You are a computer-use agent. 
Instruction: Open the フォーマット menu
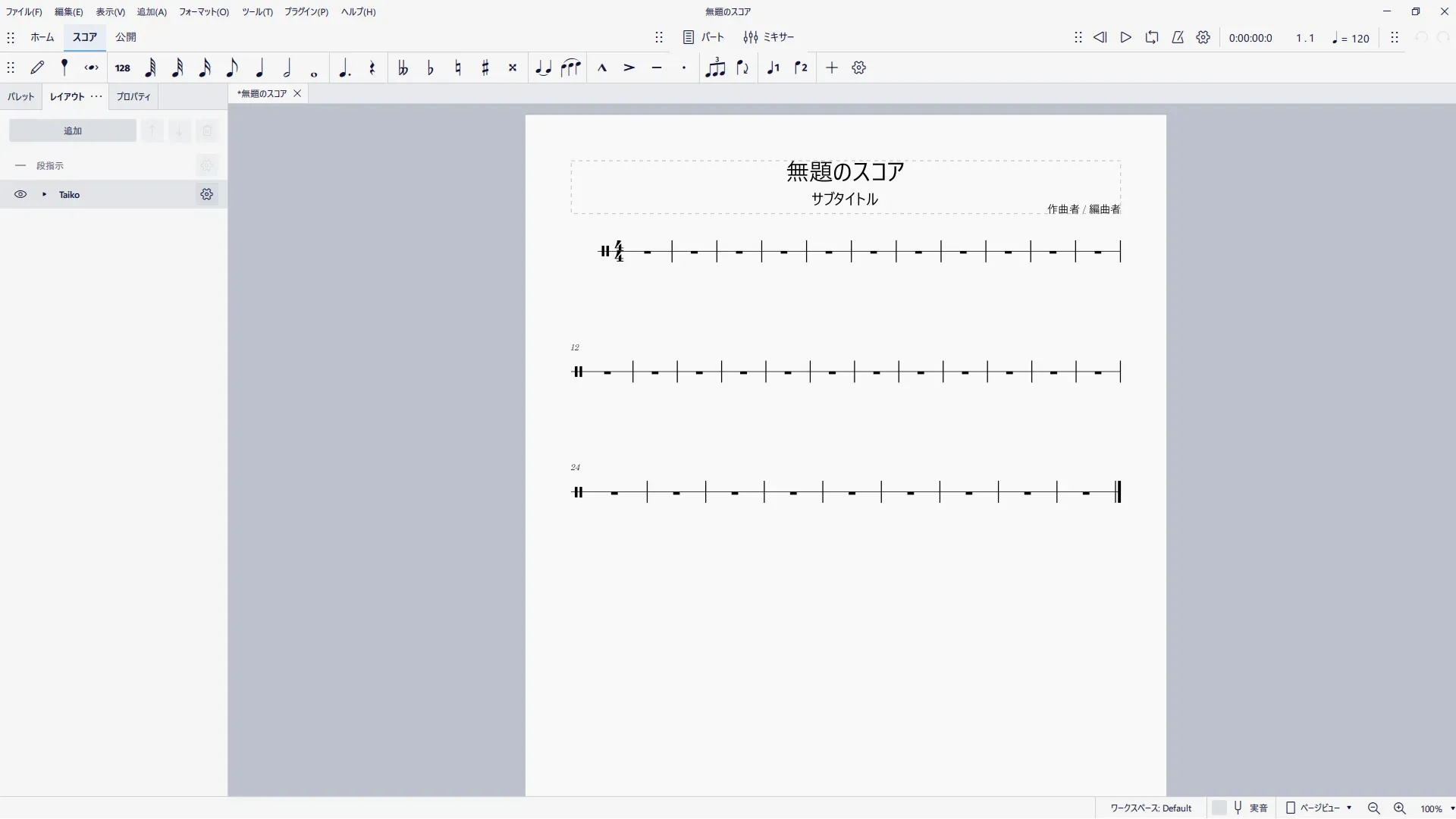tap(203, 12)
